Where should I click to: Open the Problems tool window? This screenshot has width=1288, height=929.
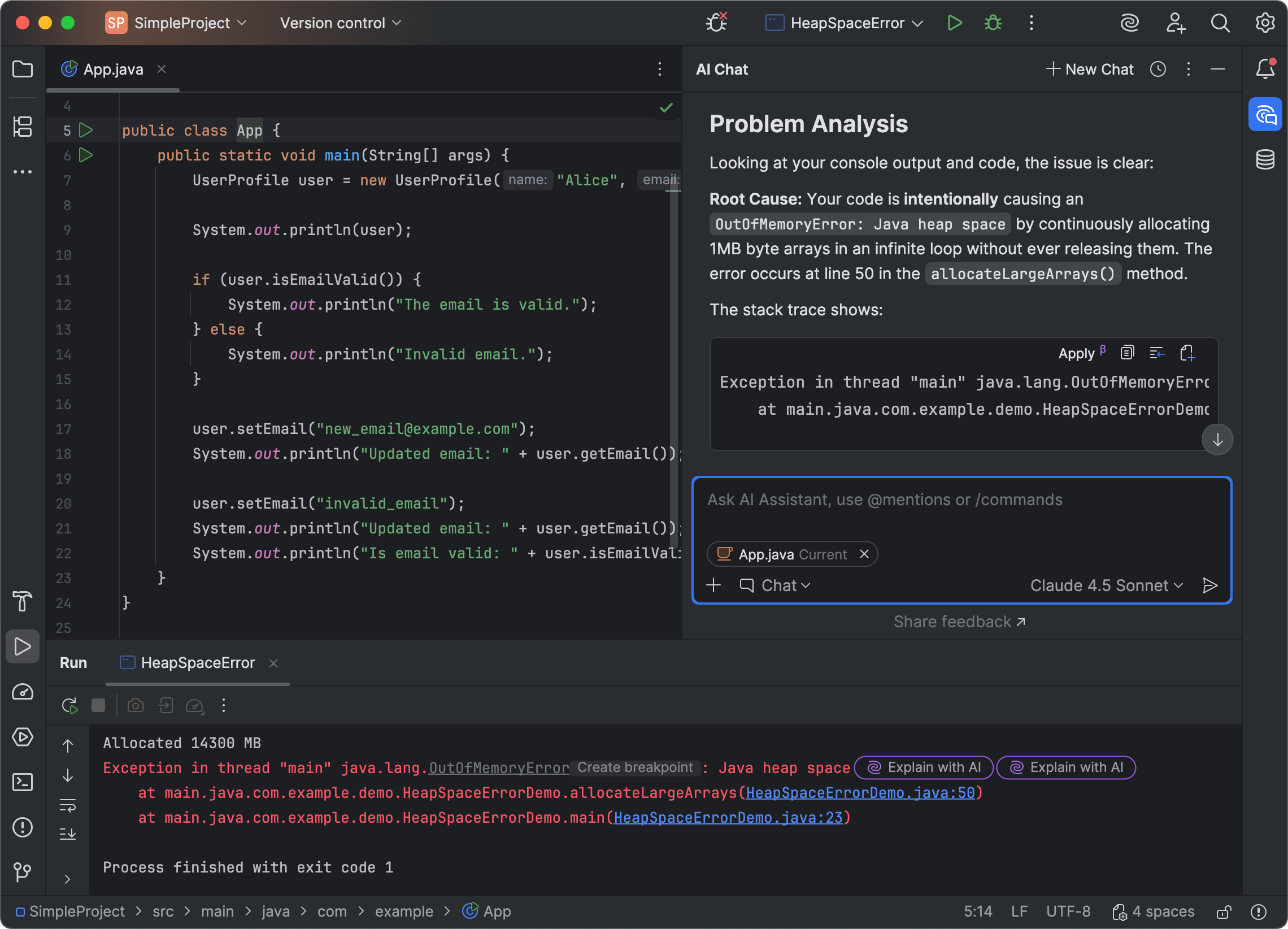click(x=23, y=828)
